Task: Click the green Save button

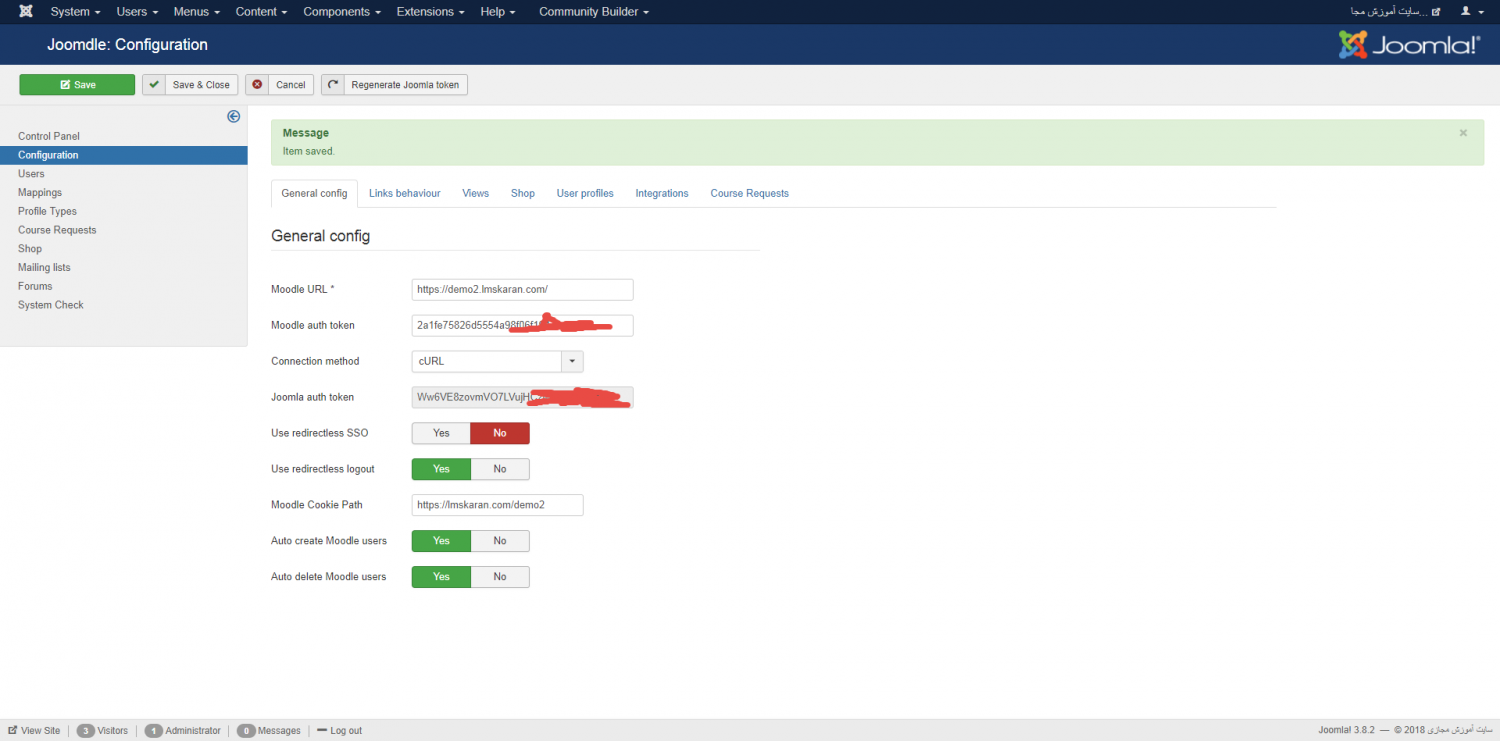Action: [77, 85]
